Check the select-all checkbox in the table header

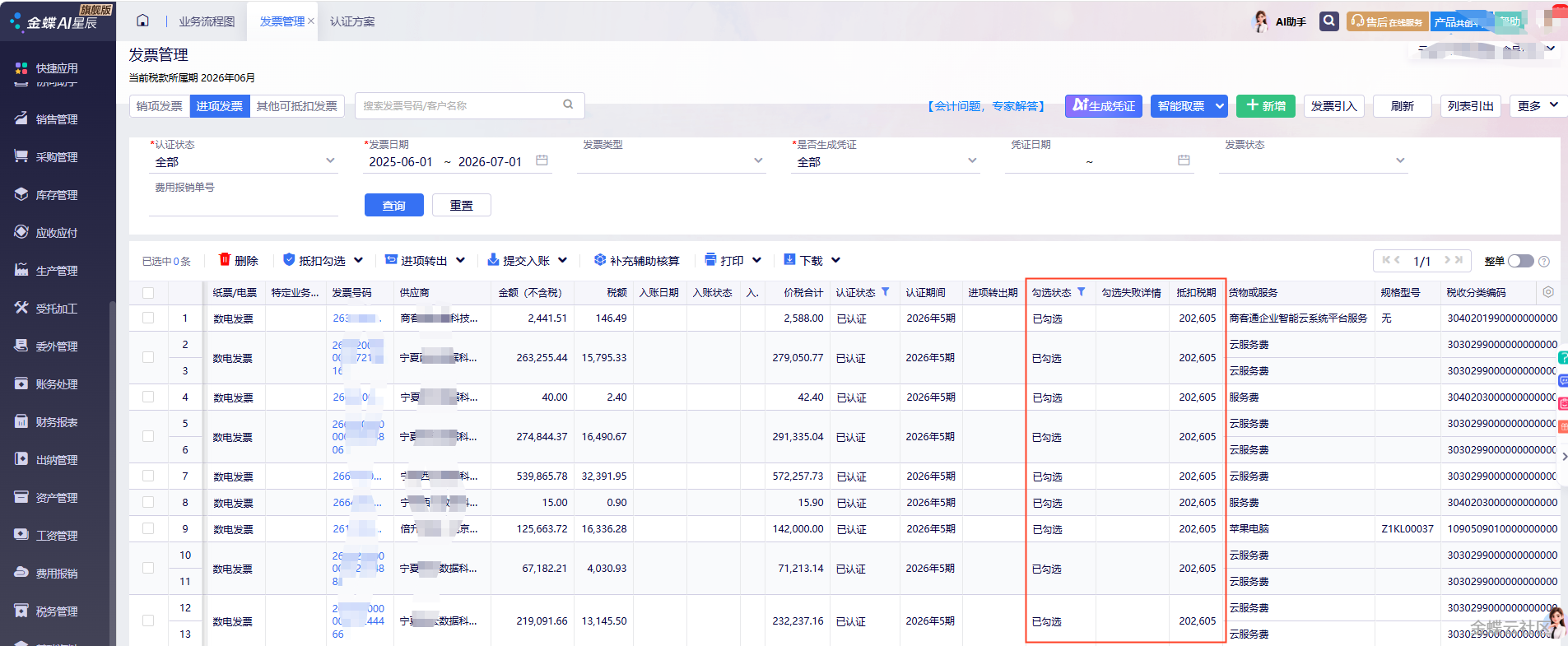[x=148, y=292]
